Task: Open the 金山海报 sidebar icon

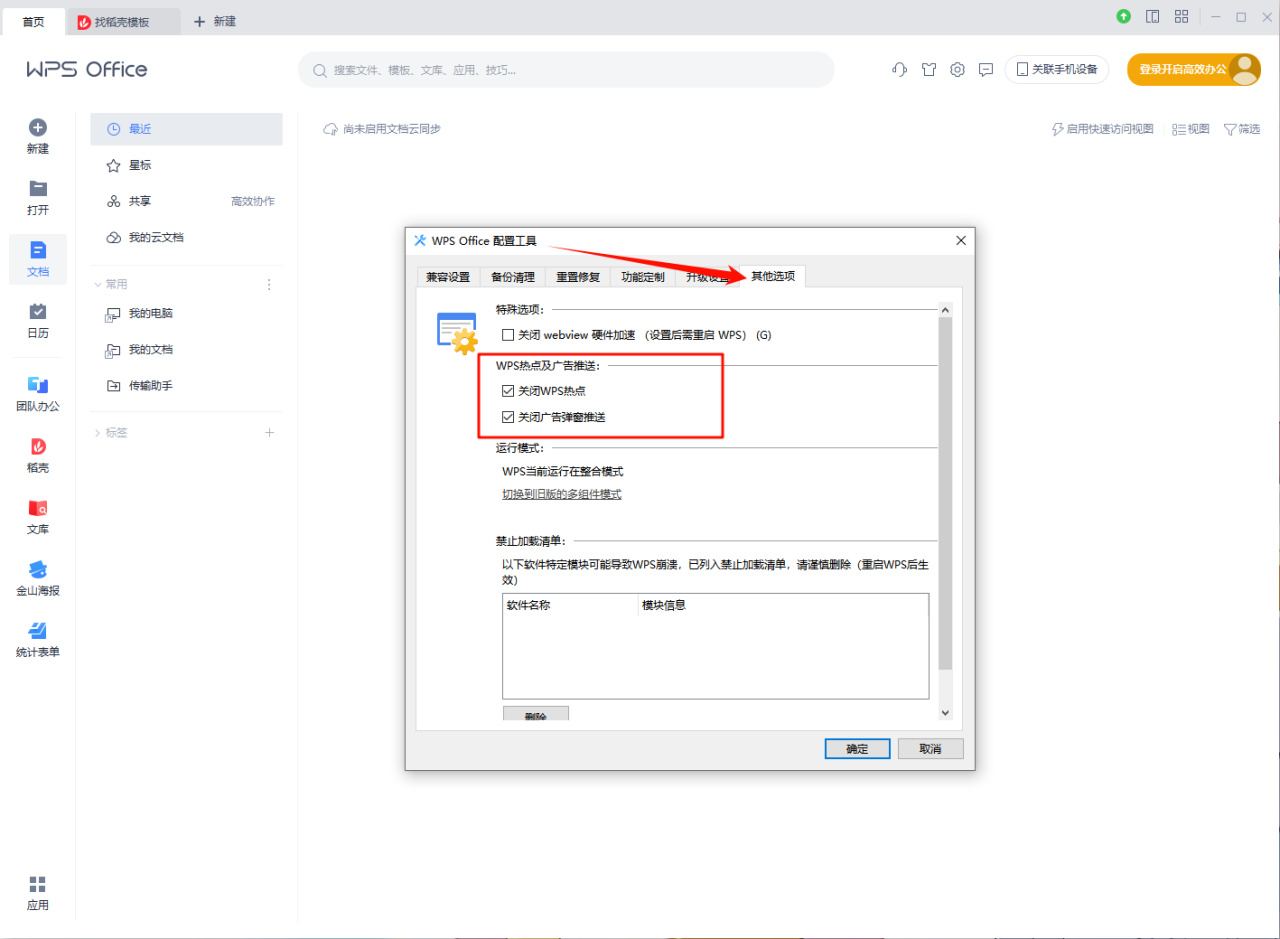Action: click(38, 578)
